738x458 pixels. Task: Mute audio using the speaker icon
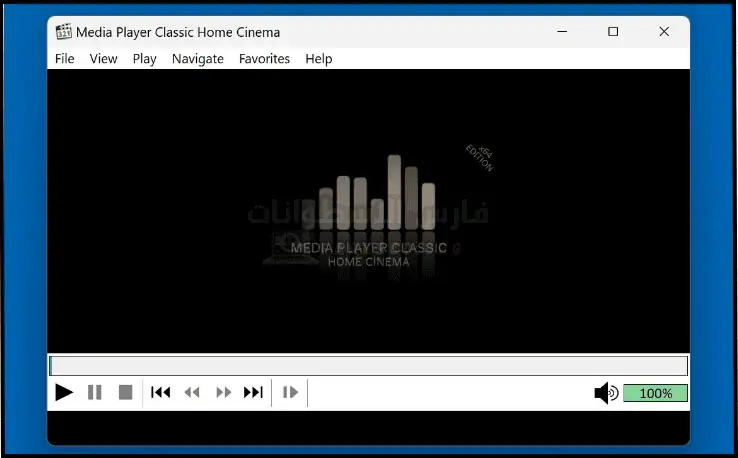[x=606, y=393]
